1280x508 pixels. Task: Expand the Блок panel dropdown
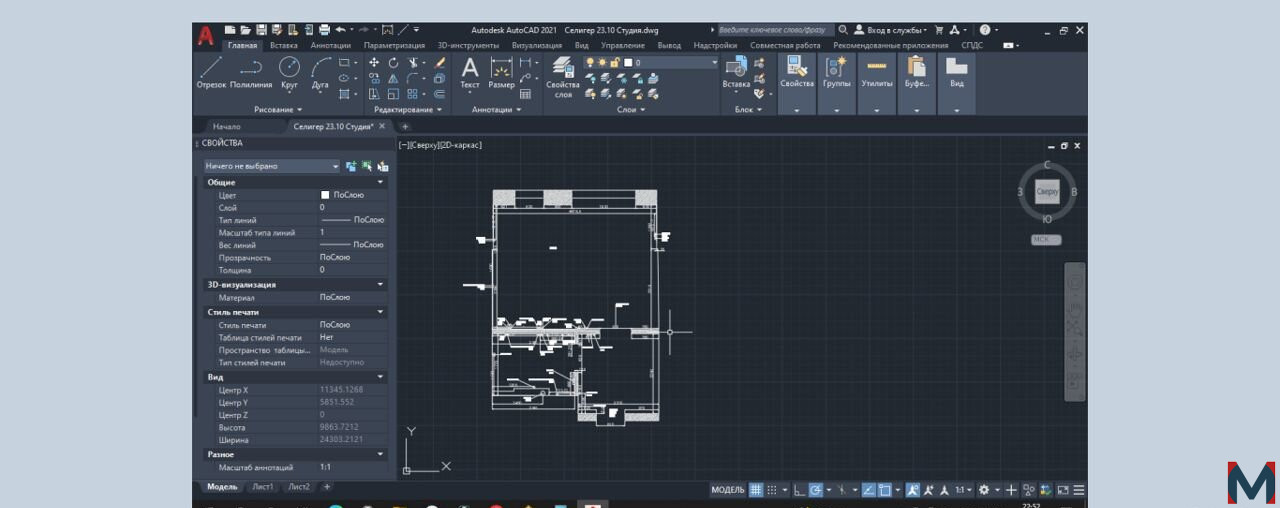748,109
